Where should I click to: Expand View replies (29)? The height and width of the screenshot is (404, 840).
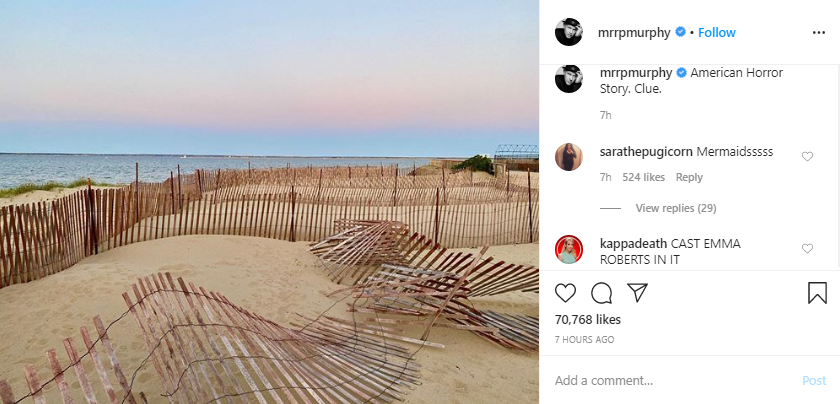coord(676,208)
